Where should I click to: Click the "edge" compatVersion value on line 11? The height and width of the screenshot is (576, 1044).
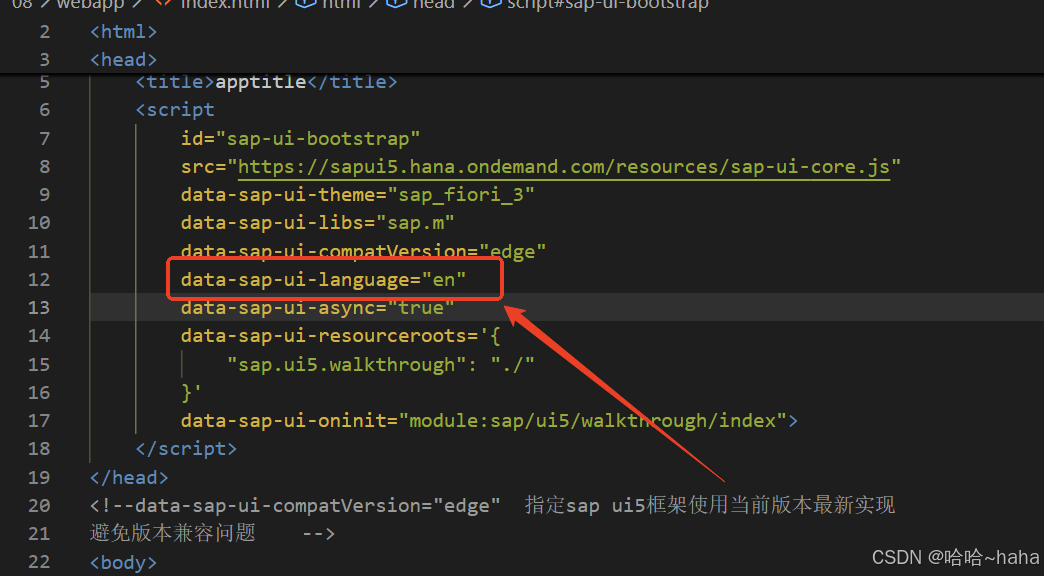coord(512,252)
